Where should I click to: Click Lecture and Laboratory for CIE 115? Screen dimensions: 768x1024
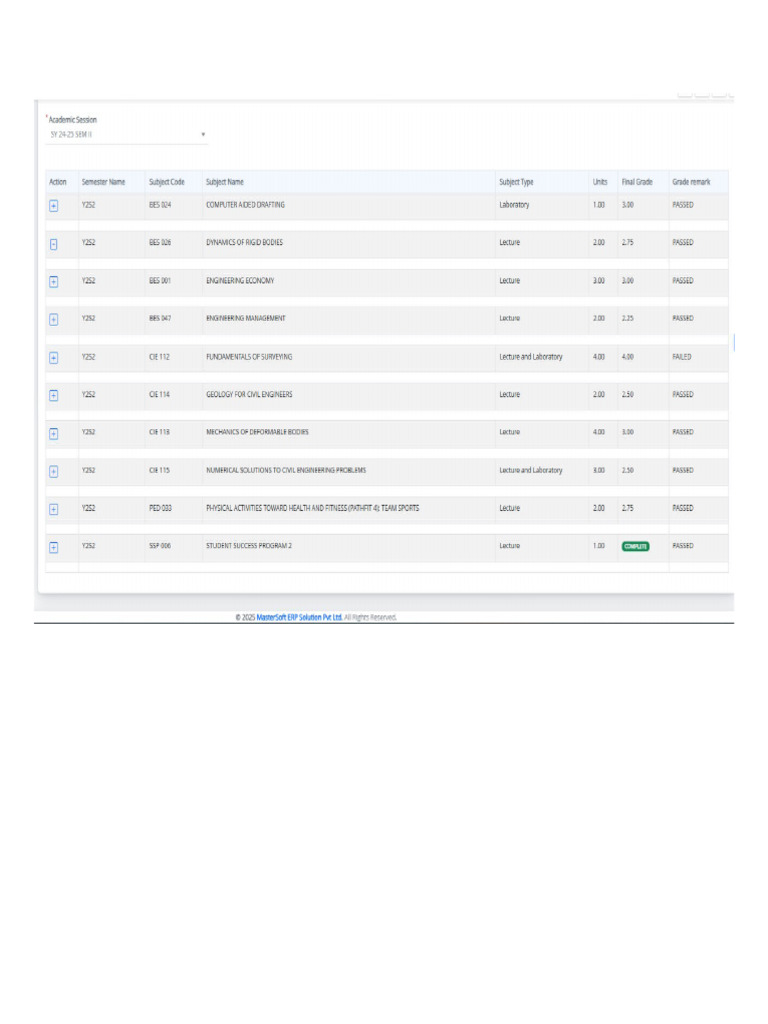(x=530, y=470)
